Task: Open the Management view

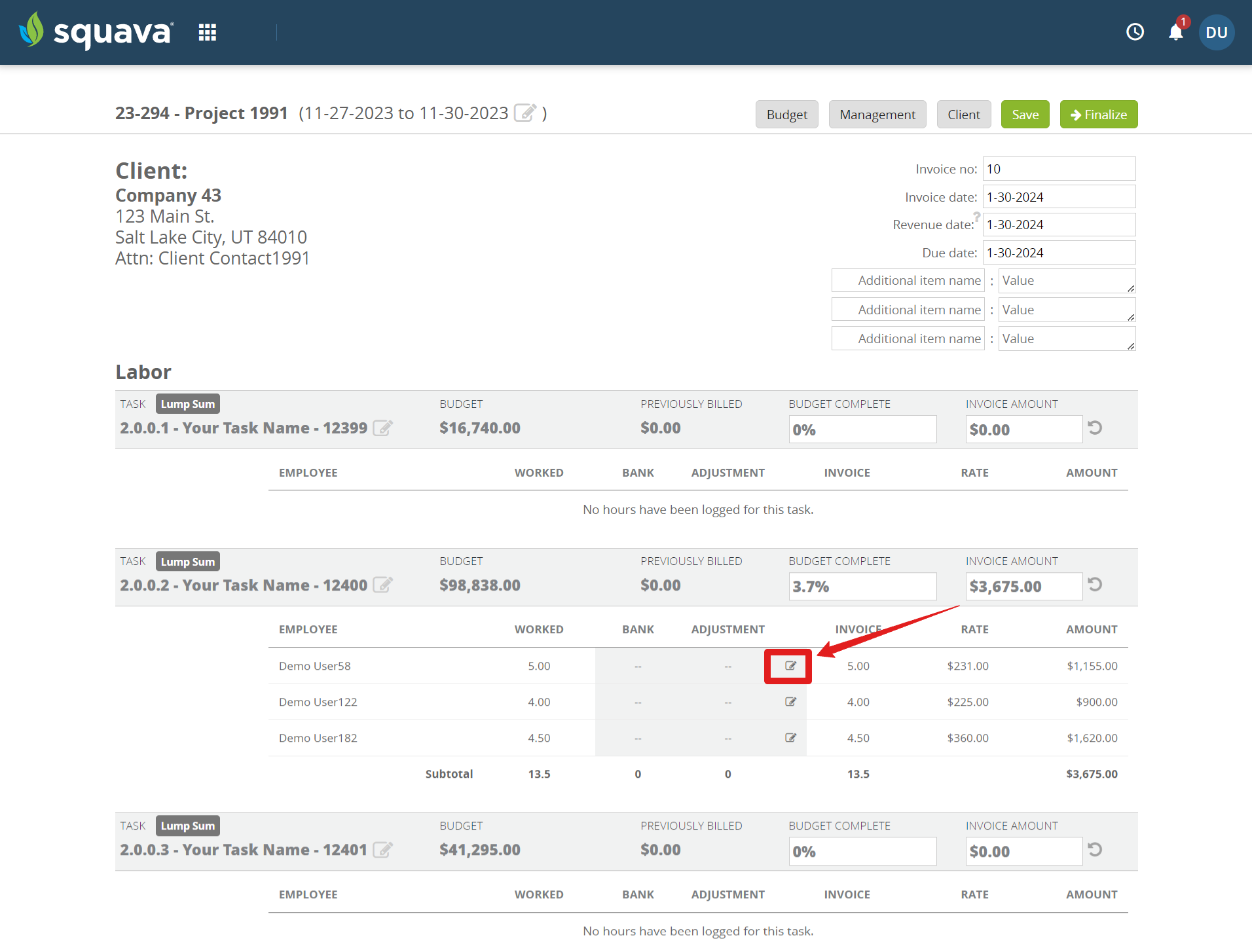Action: pos(877,115)
